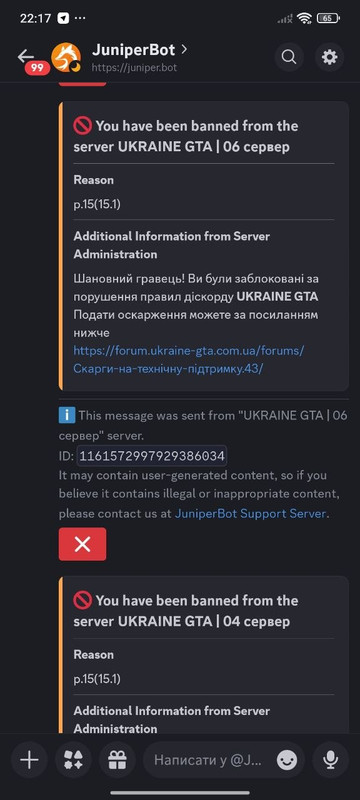
Task: Open forum.ukraine-gta.com.ua complaint link
Action: pos(189,360)
